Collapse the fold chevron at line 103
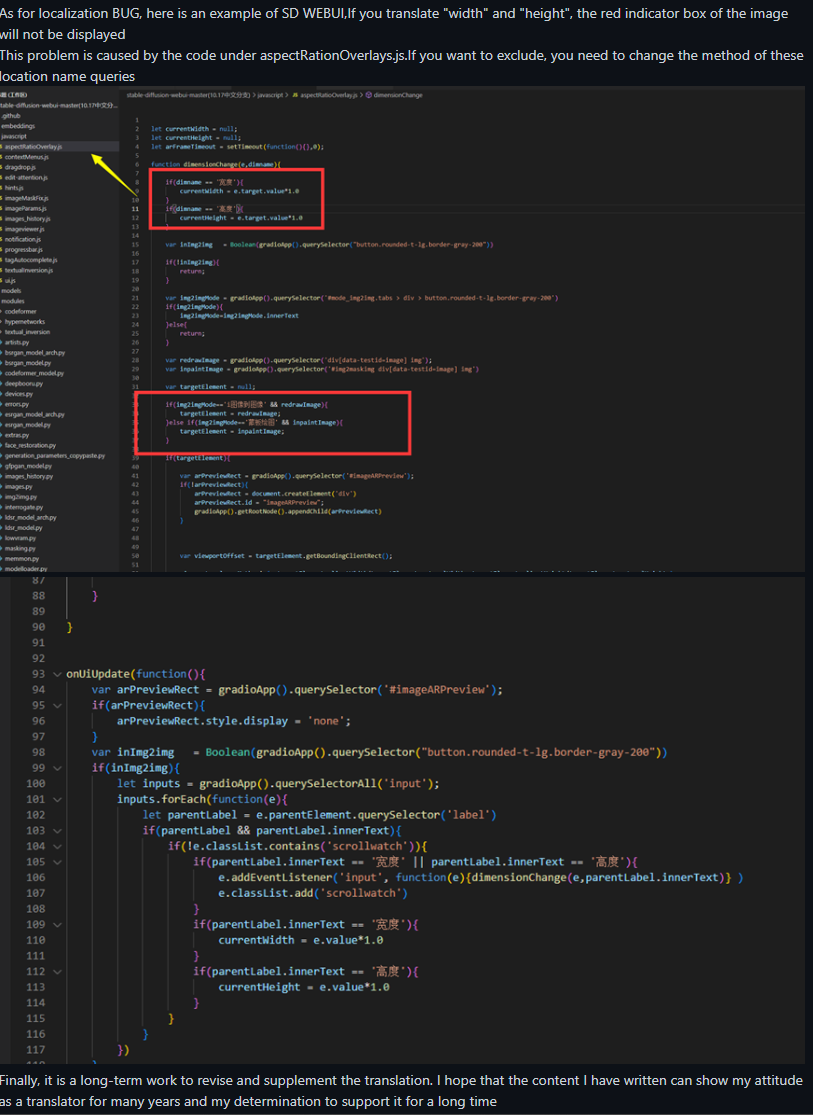This screenshot has width=813, height=1115. [x=57, y=831]
